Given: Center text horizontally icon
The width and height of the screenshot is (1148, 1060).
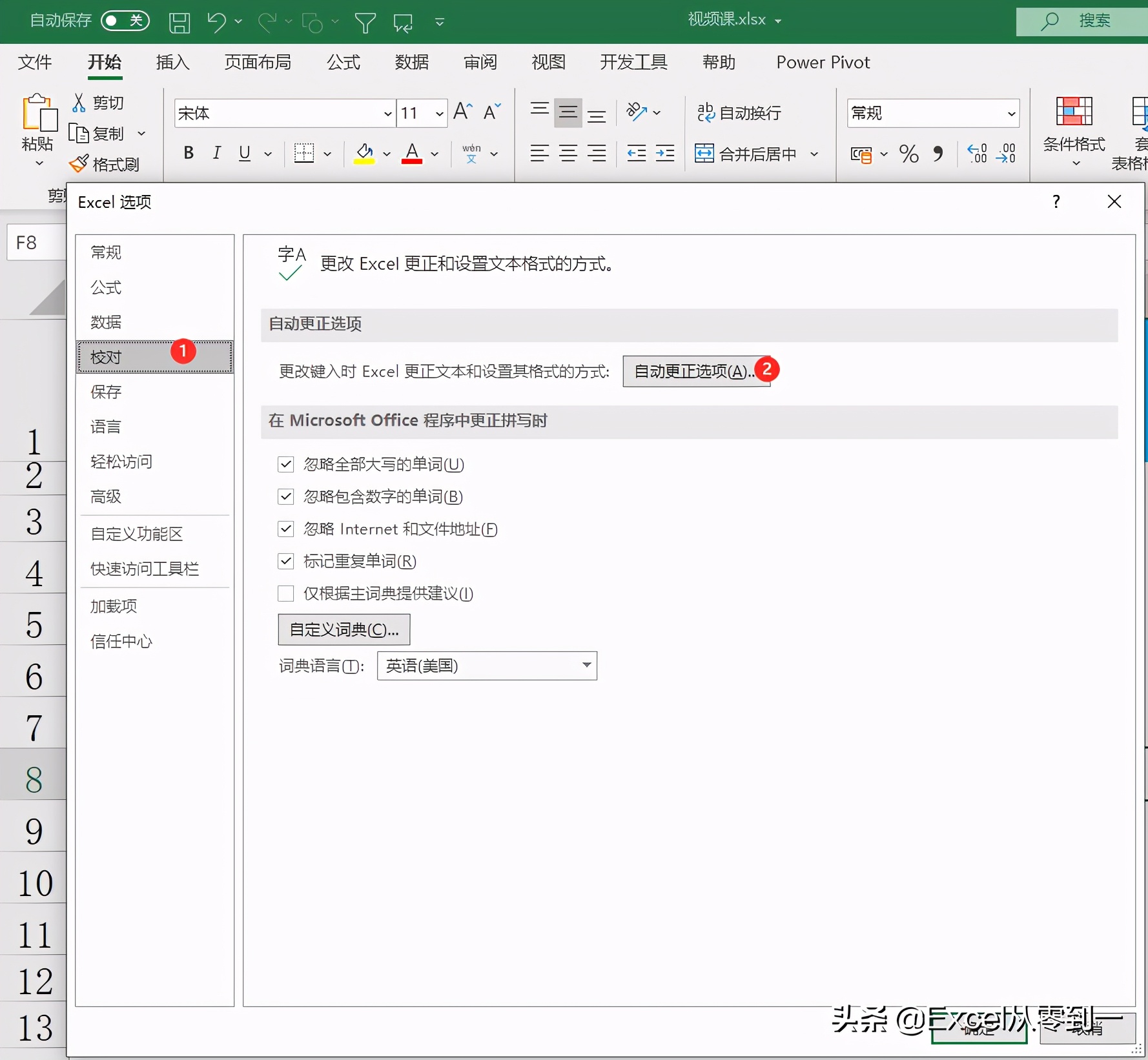Looking at the screenshot, I should (568, 153).
